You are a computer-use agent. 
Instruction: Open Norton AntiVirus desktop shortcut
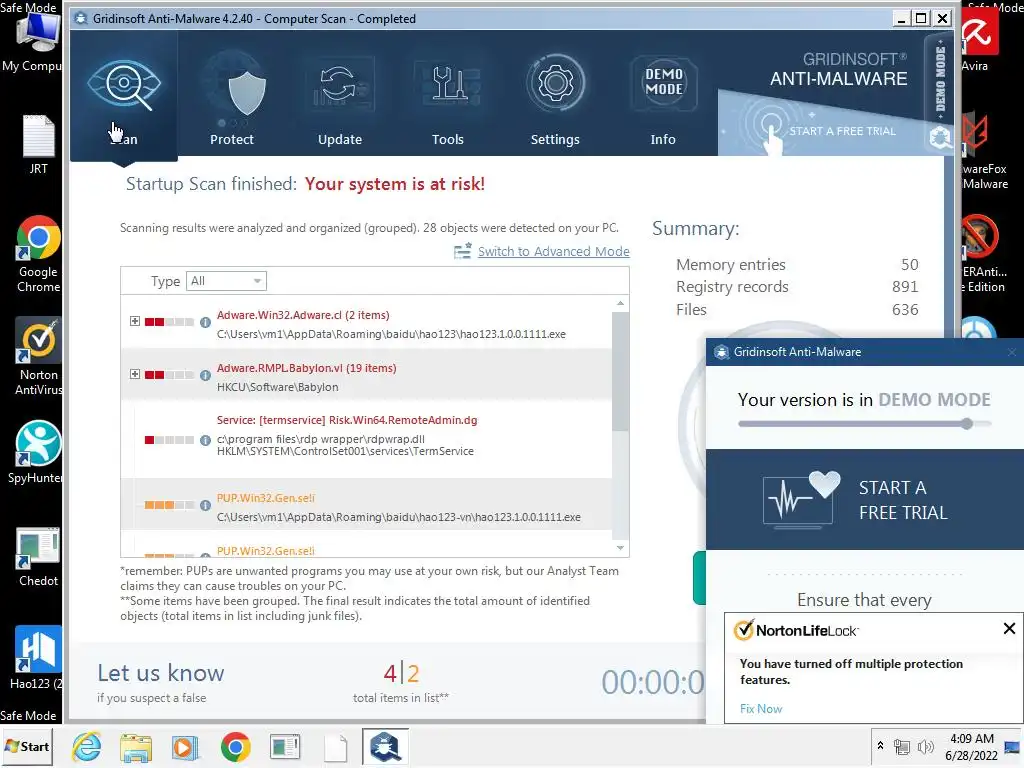[x=38, y=357]
